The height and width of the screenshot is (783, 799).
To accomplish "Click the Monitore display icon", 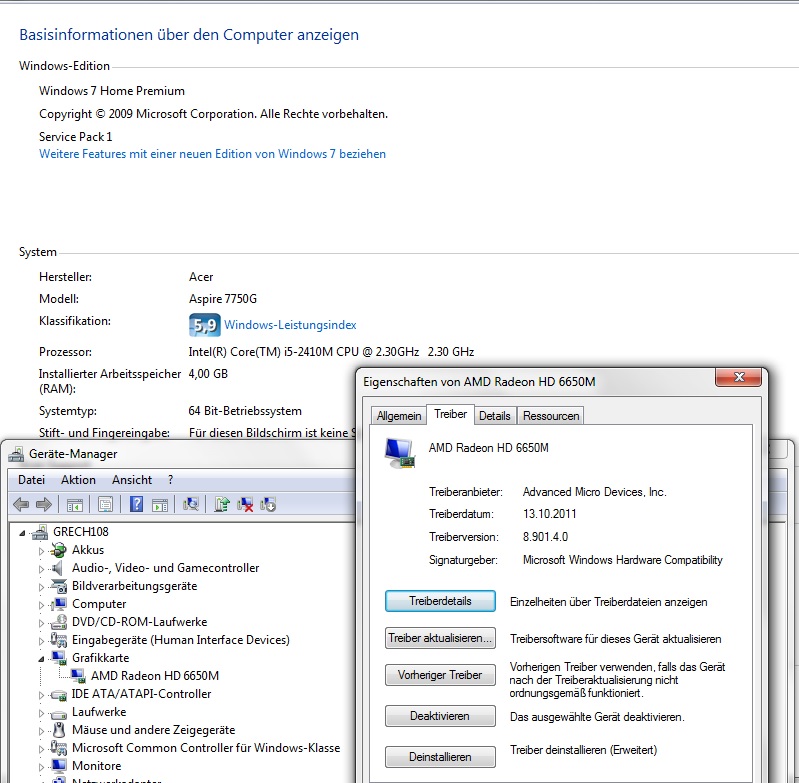I will [59, 766].
